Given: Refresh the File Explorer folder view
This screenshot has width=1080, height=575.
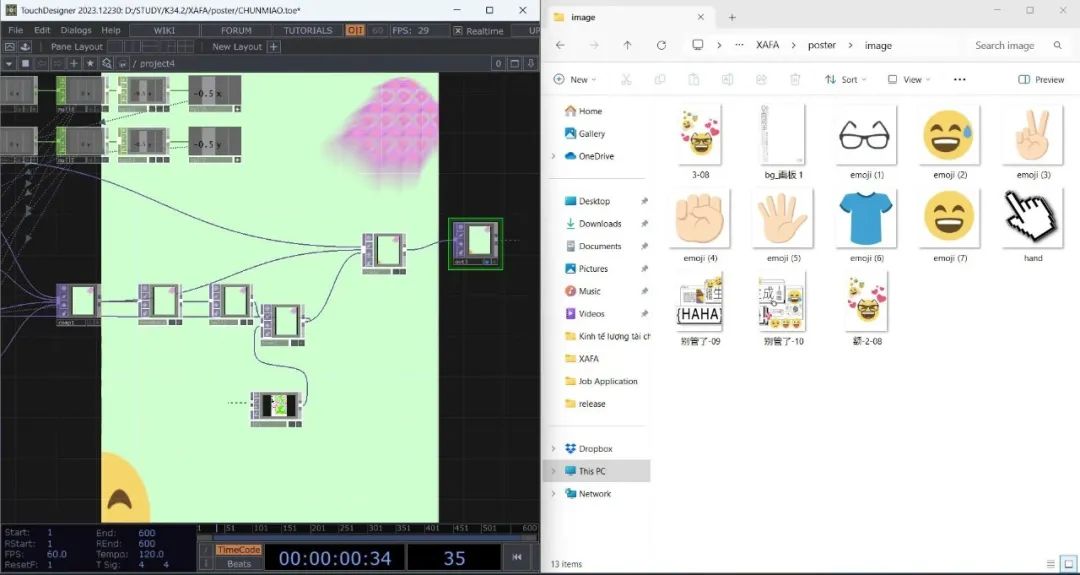Looking at the screenshot, I should 661,45.
